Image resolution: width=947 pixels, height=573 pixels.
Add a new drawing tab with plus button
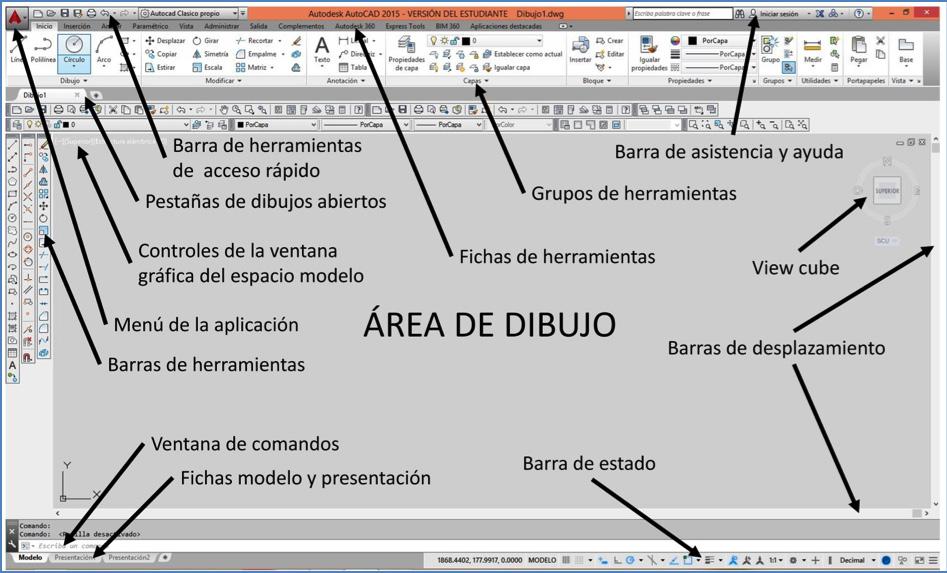[x=96, y=95]
